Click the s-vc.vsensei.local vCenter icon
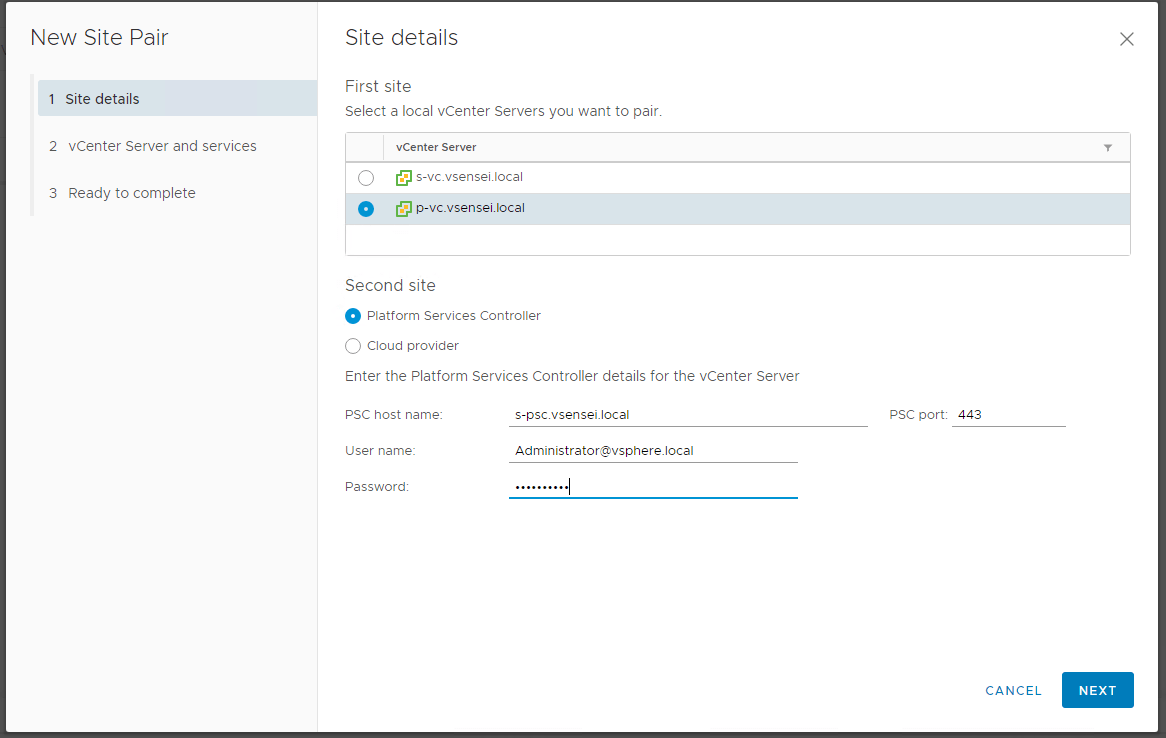1166x738 pixels. (x=404, y=178)
